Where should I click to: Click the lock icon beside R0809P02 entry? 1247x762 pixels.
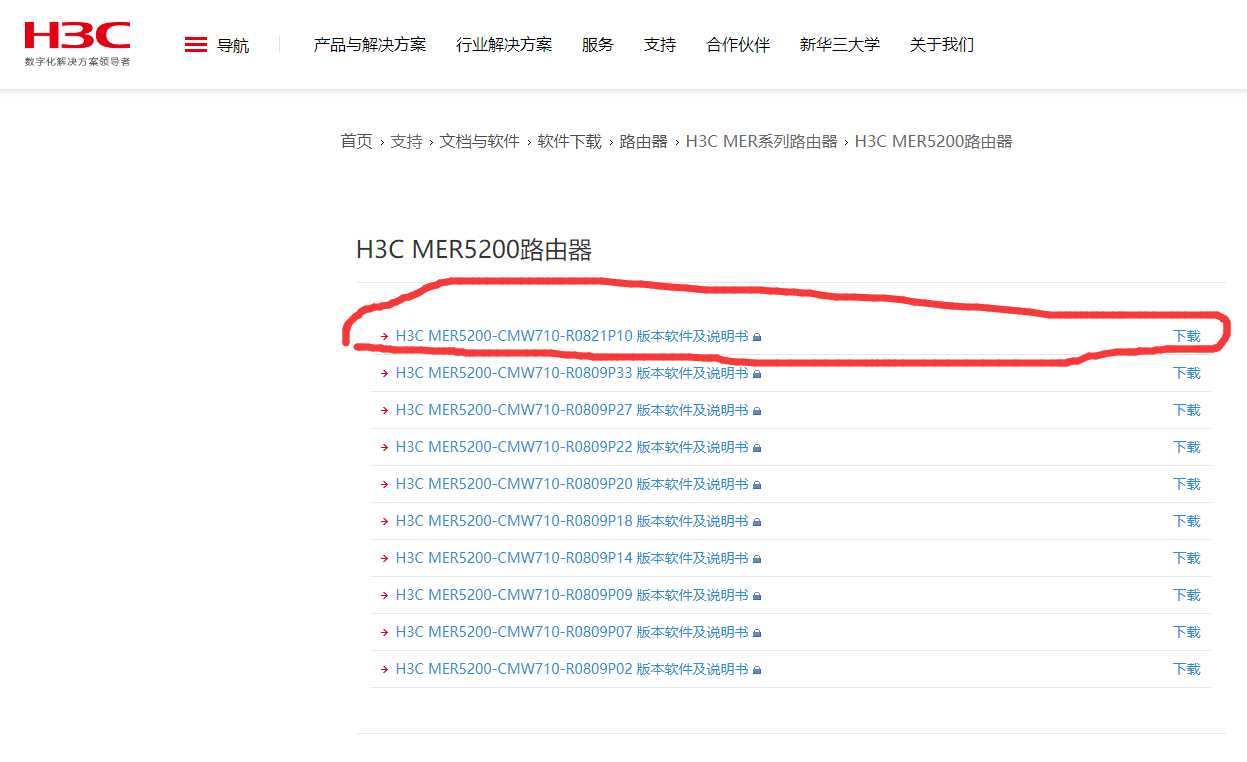pyautogui.click(x=757, y=670)
